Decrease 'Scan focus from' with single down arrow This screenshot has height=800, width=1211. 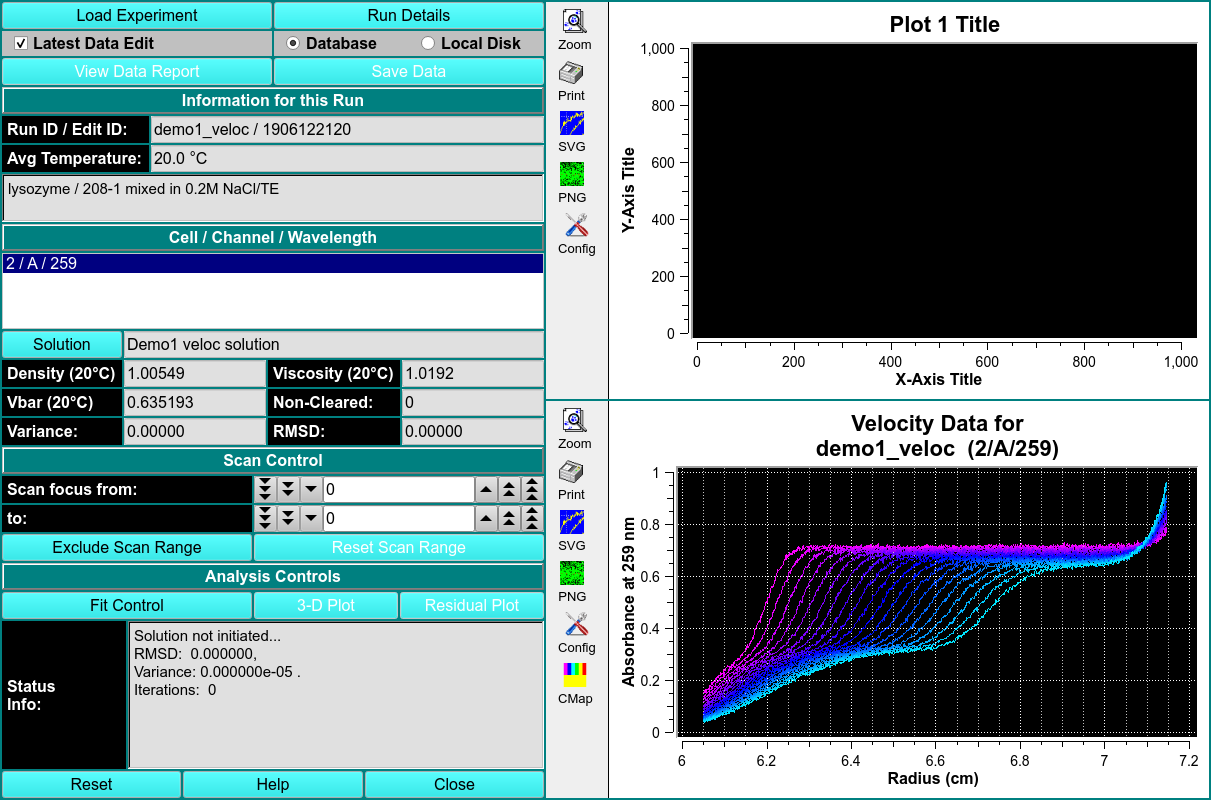tap(311, 490)
